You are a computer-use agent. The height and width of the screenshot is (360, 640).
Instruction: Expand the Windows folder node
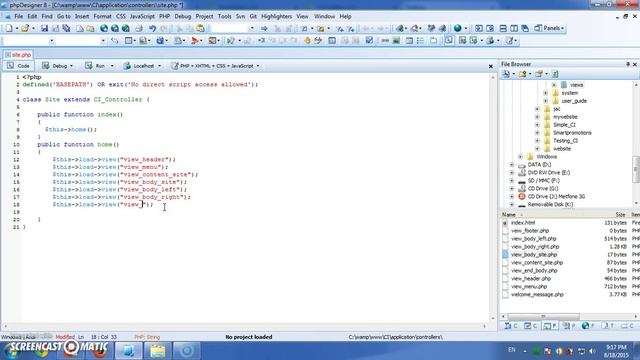(x=520, y=157)
